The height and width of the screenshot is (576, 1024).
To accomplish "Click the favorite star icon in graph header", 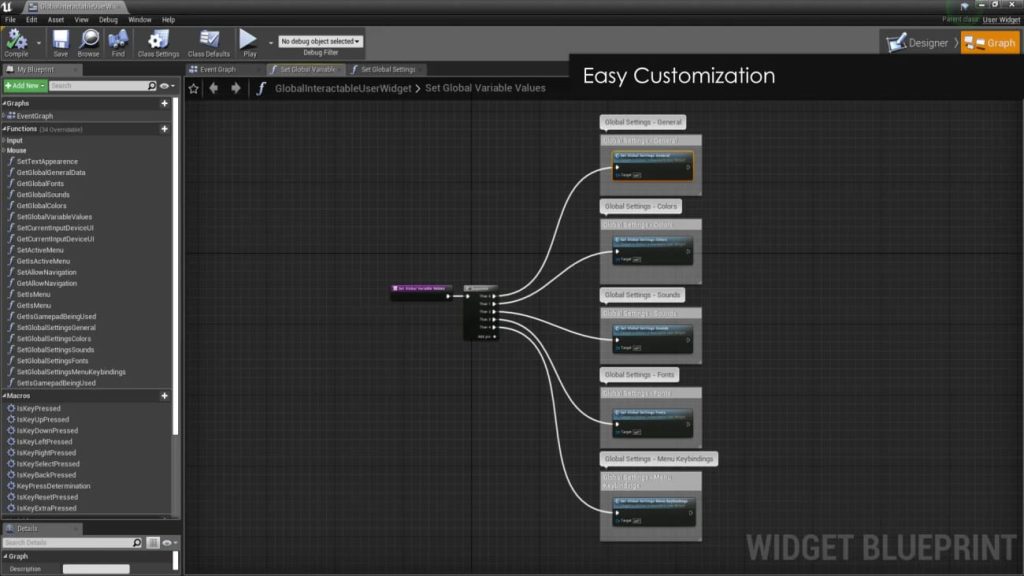I will pyautogui.click(x=194, y=88).
